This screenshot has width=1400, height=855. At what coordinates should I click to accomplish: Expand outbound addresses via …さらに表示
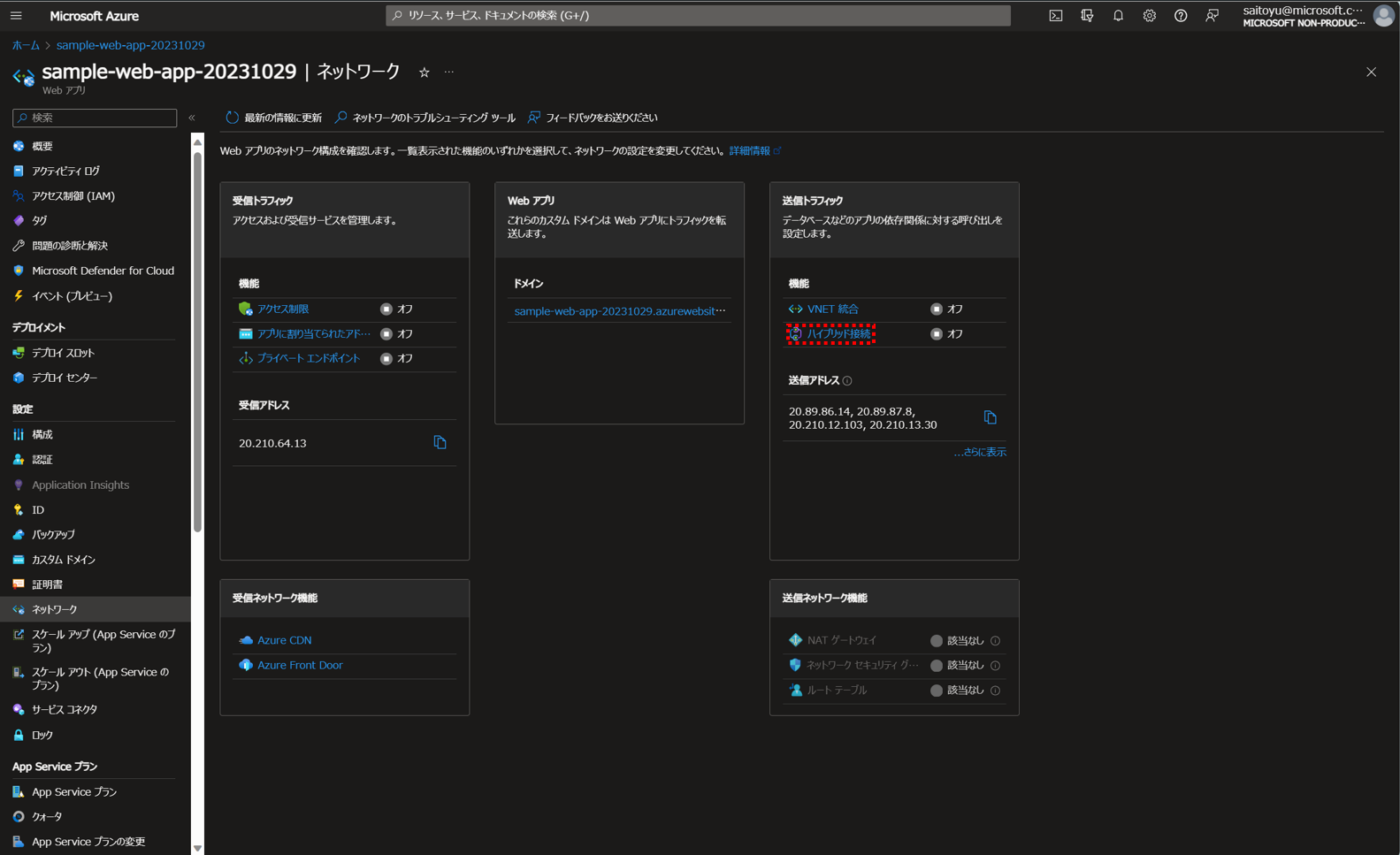point(979,452)
